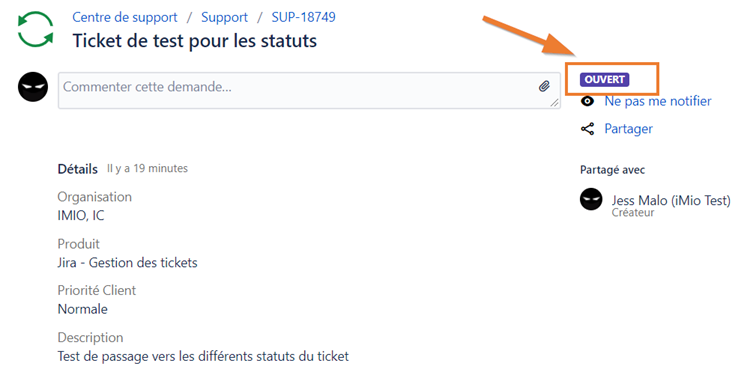Open the Centre de support breadcrumb
This screenshot has height=375, width=756.
tap(125, 17)
